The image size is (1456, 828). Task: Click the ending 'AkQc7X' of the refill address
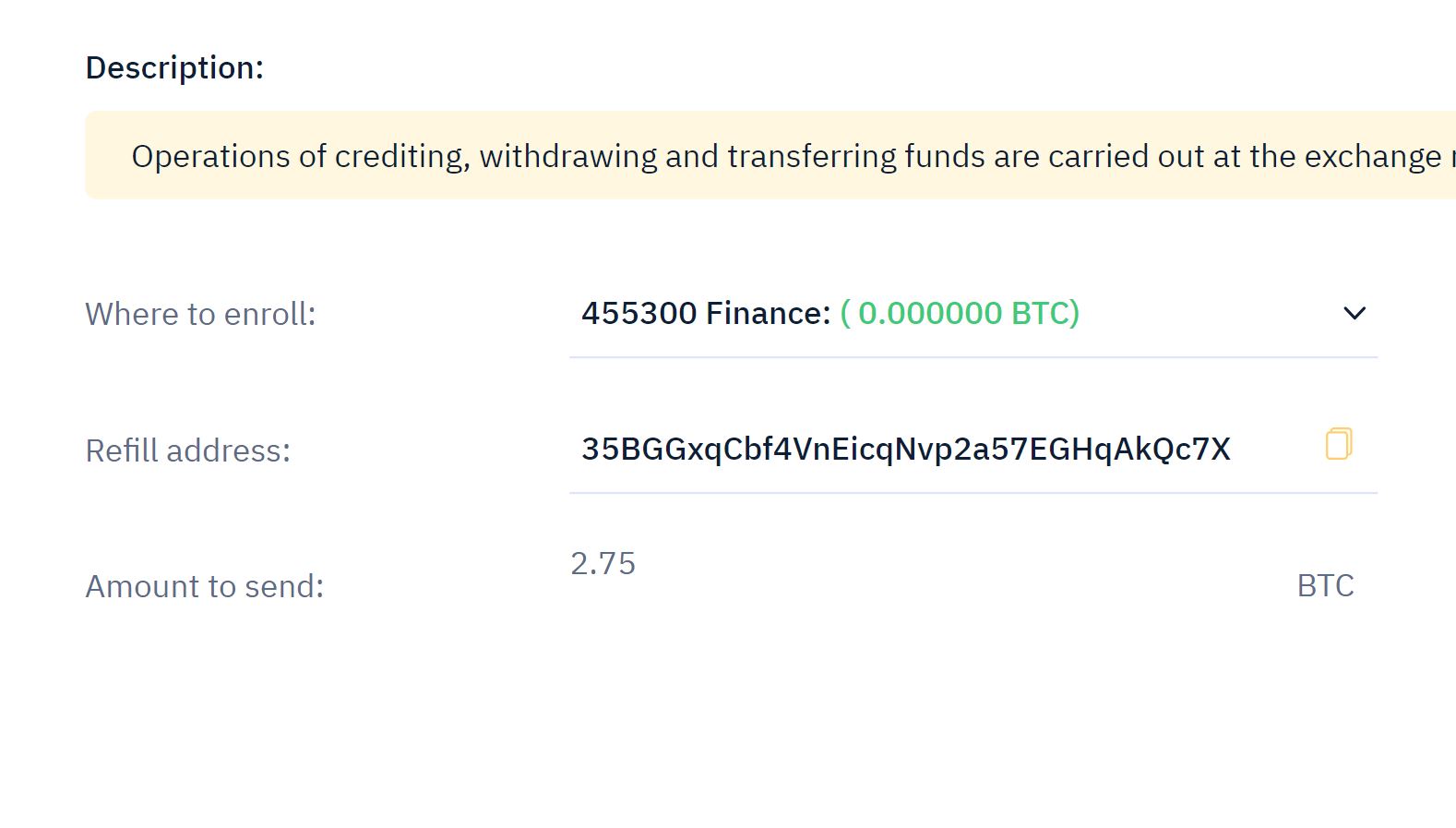1172,450
